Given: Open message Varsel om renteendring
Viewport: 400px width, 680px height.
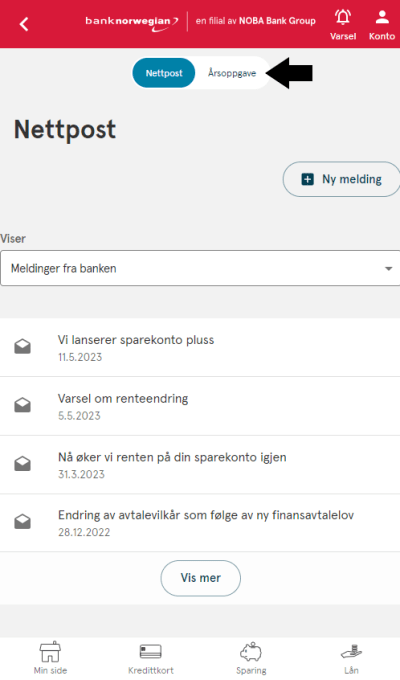Looking at the screenshot, I should 200,406.
